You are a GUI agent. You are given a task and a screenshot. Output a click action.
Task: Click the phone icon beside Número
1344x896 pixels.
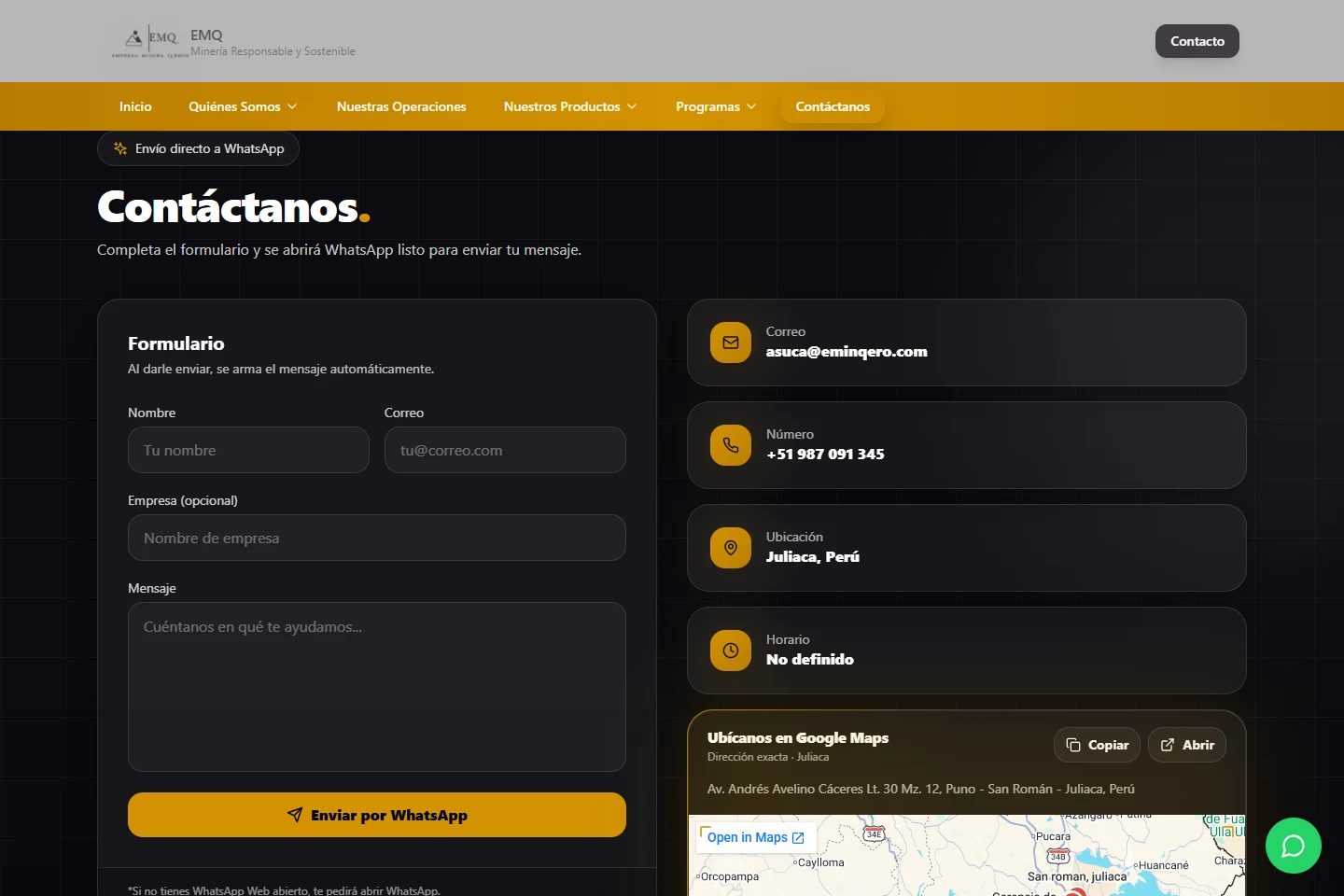[731, 445]
